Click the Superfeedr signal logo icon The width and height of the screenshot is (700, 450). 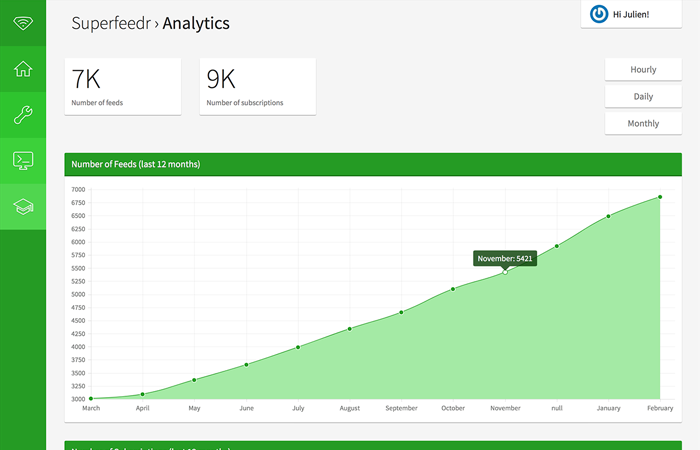tap(23, 22)
